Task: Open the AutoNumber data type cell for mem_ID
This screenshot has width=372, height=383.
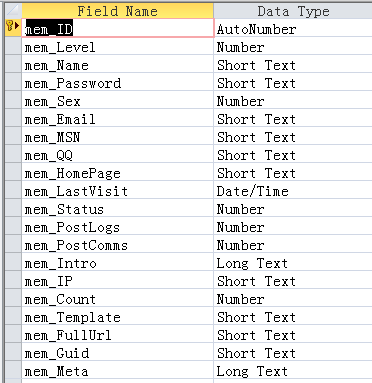Action: click(x=293, y=28)
